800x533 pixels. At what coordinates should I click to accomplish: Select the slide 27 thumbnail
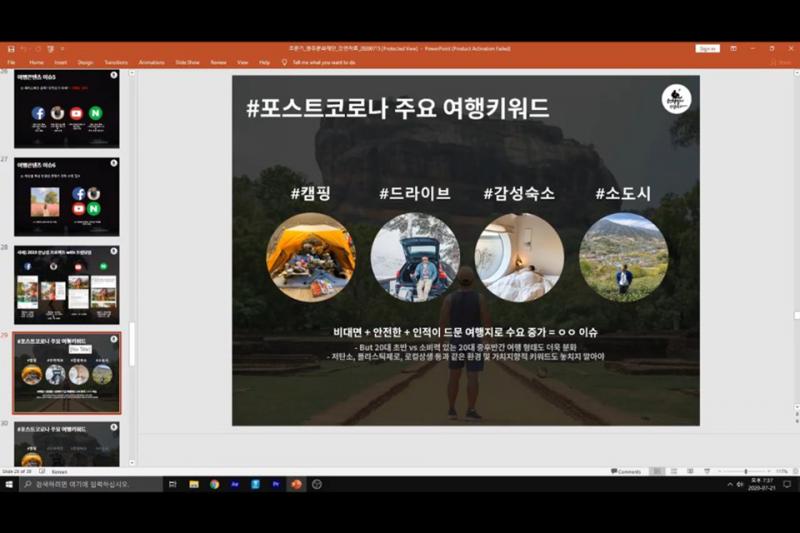click(x=67, y=196)
